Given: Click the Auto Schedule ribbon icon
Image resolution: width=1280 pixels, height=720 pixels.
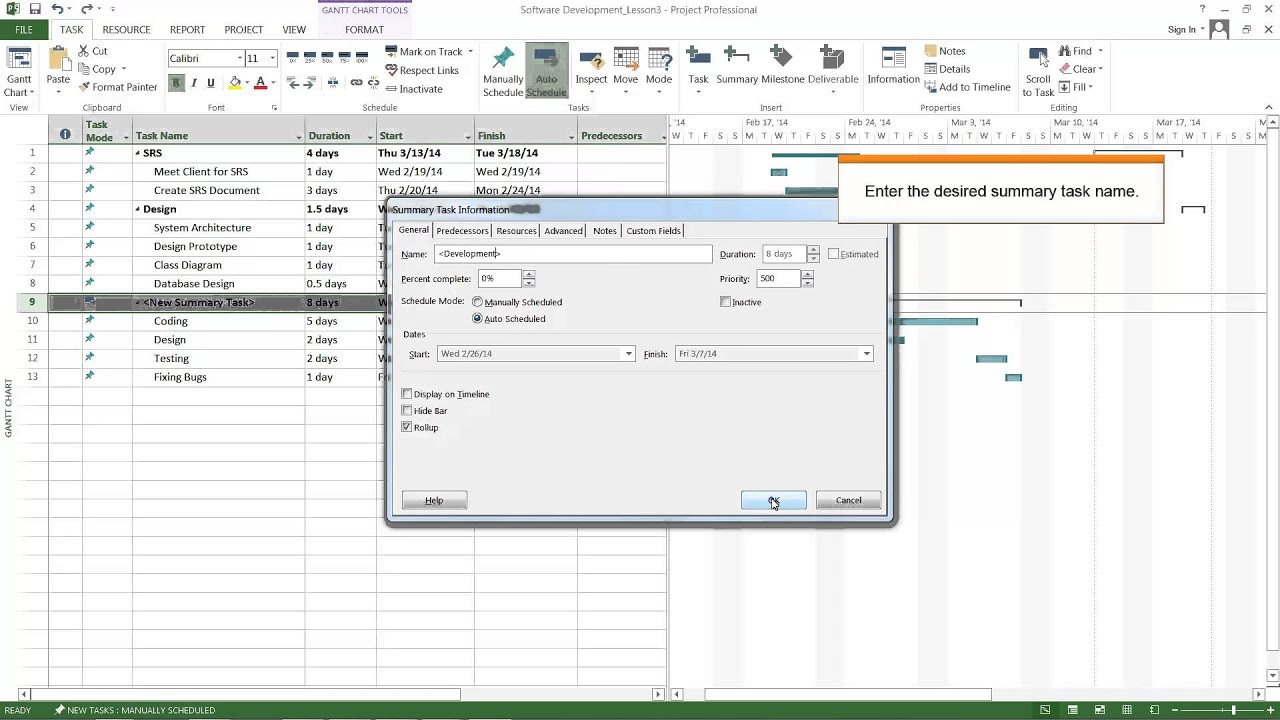Looking at the screenshot, I should coord(546,71).
